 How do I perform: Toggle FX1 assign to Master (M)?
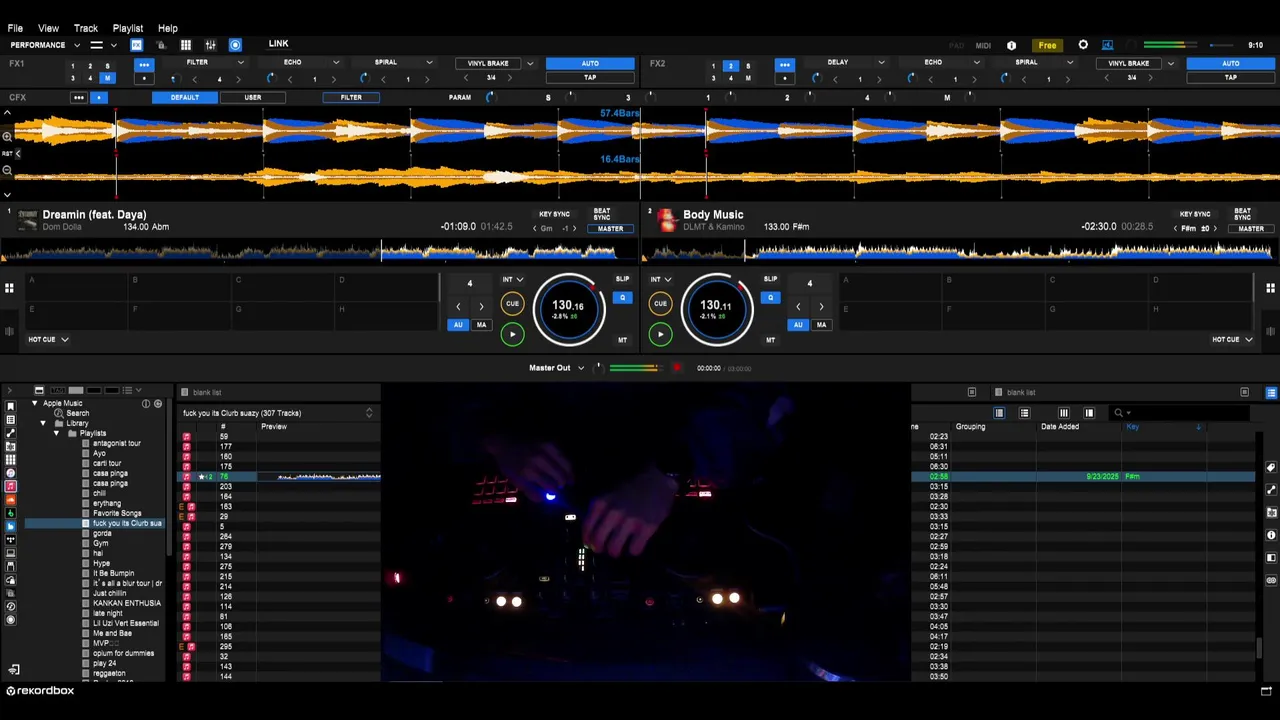tap(107, 78)
